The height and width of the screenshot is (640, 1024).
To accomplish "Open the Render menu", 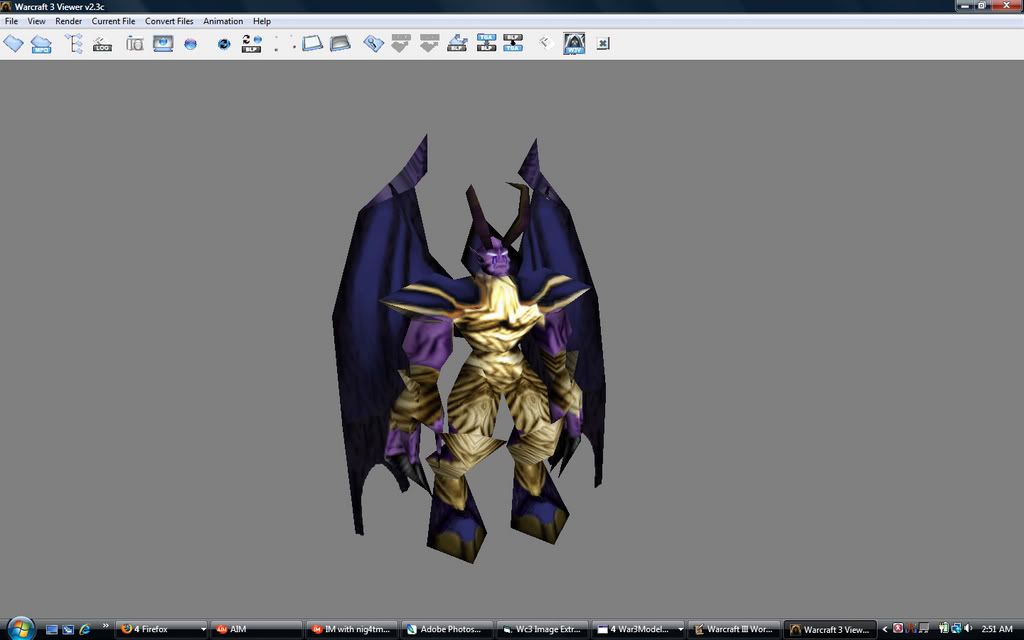I will click(x=68, y=21).
